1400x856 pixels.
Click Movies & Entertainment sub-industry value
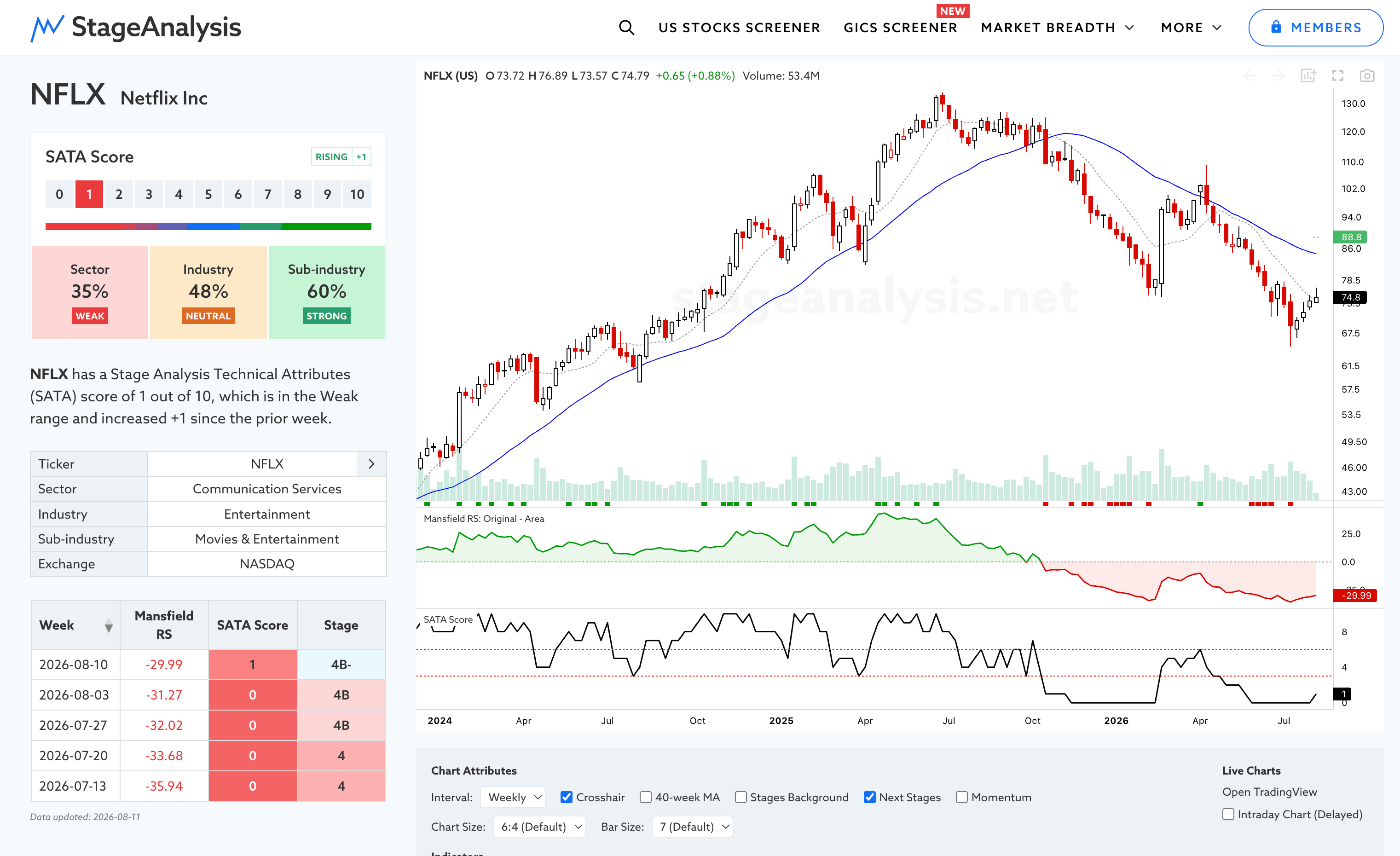coord(267,539)
